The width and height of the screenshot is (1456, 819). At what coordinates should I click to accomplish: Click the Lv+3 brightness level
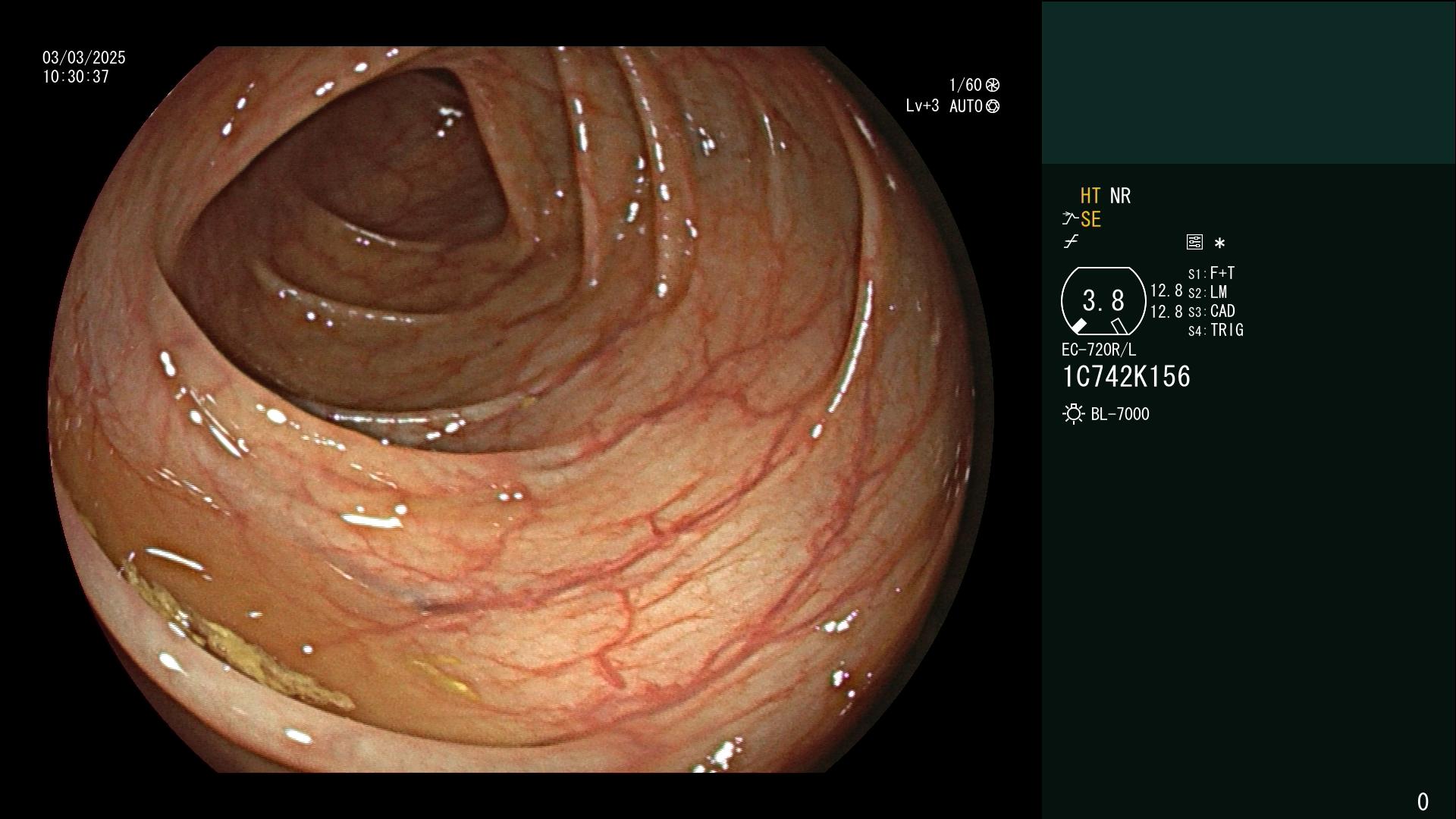click(922, 106)
